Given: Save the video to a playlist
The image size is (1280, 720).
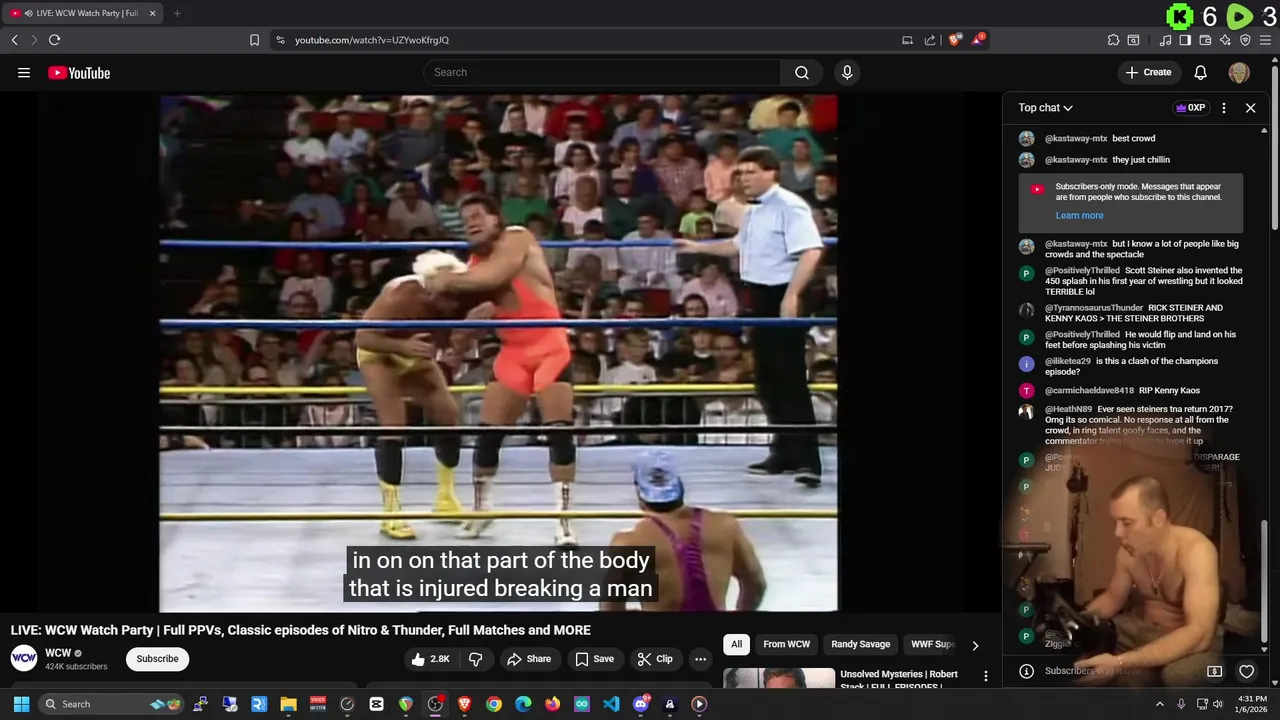Looking at the screenshot, I should pos(594,659).
